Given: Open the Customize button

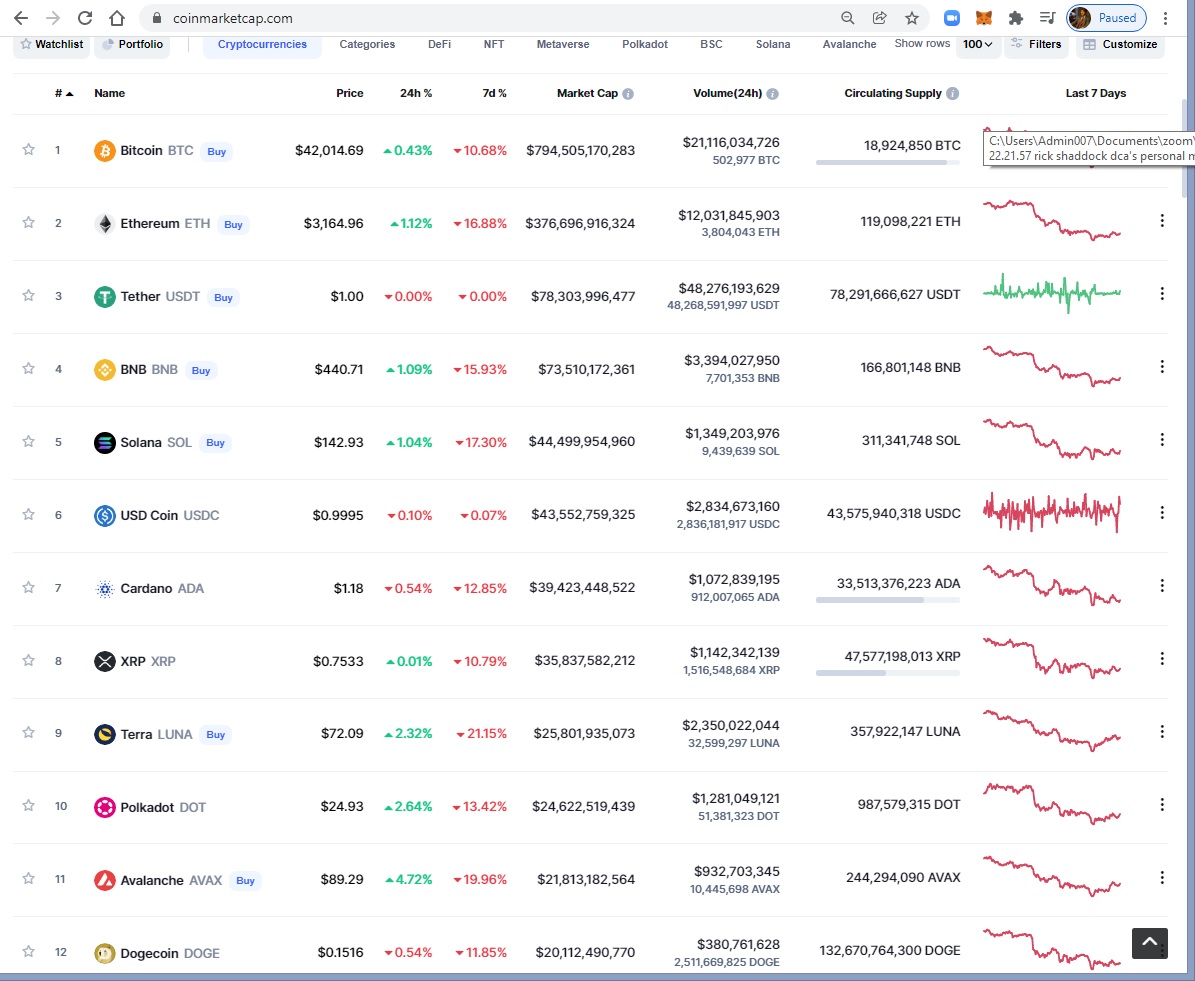Looking at the screenshot, I should [x=1120, y=44].
